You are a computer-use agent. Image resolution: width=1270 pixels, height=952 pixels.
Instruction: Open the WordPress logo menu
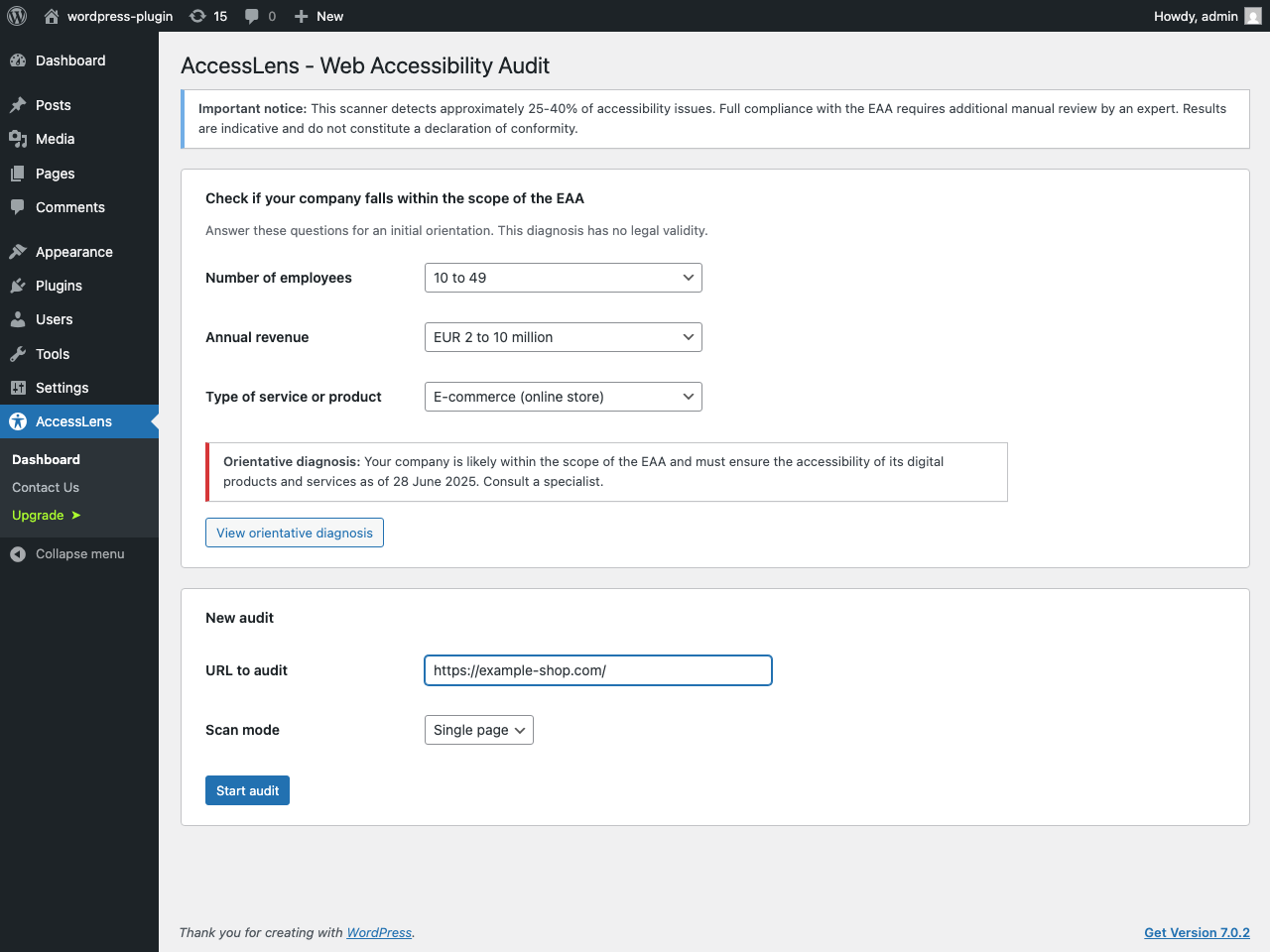tap(17, 16)
